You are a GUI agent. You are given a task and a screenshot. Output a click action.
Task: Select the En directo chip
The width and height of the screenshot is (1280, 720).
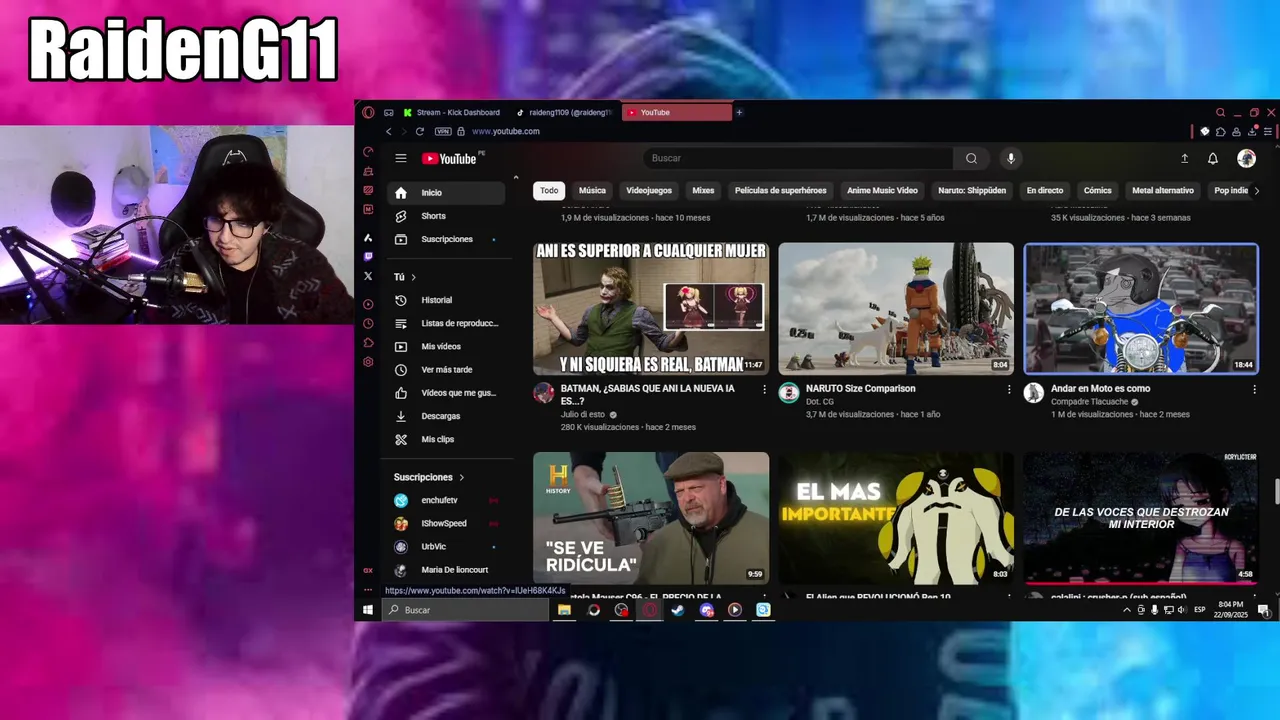[x=1045, y=190]
